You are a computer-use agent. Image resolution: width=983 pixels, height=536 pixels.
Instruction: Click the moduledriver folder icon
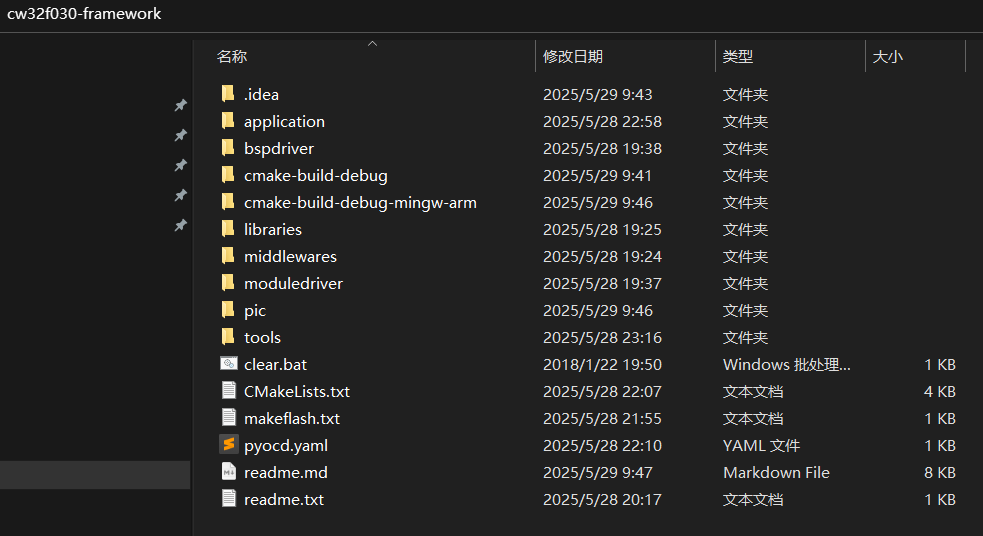(228, 283)
